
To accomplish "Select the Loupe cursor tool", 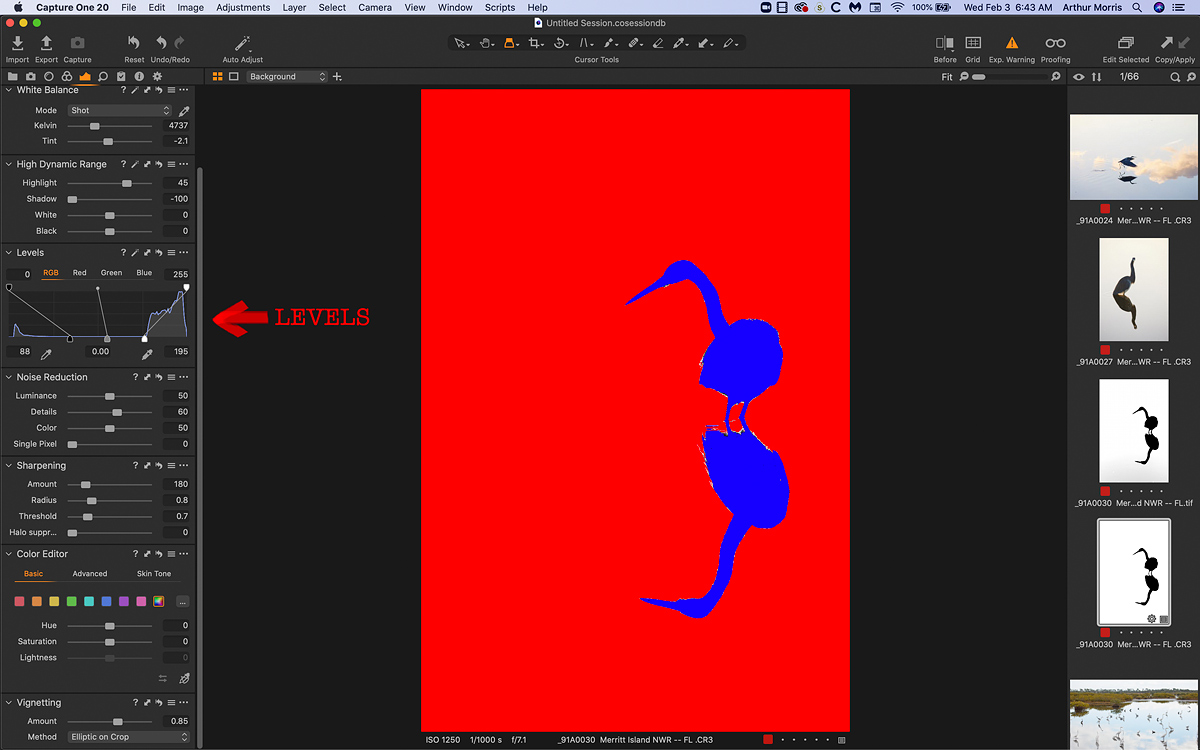I will tap(510, 43).
